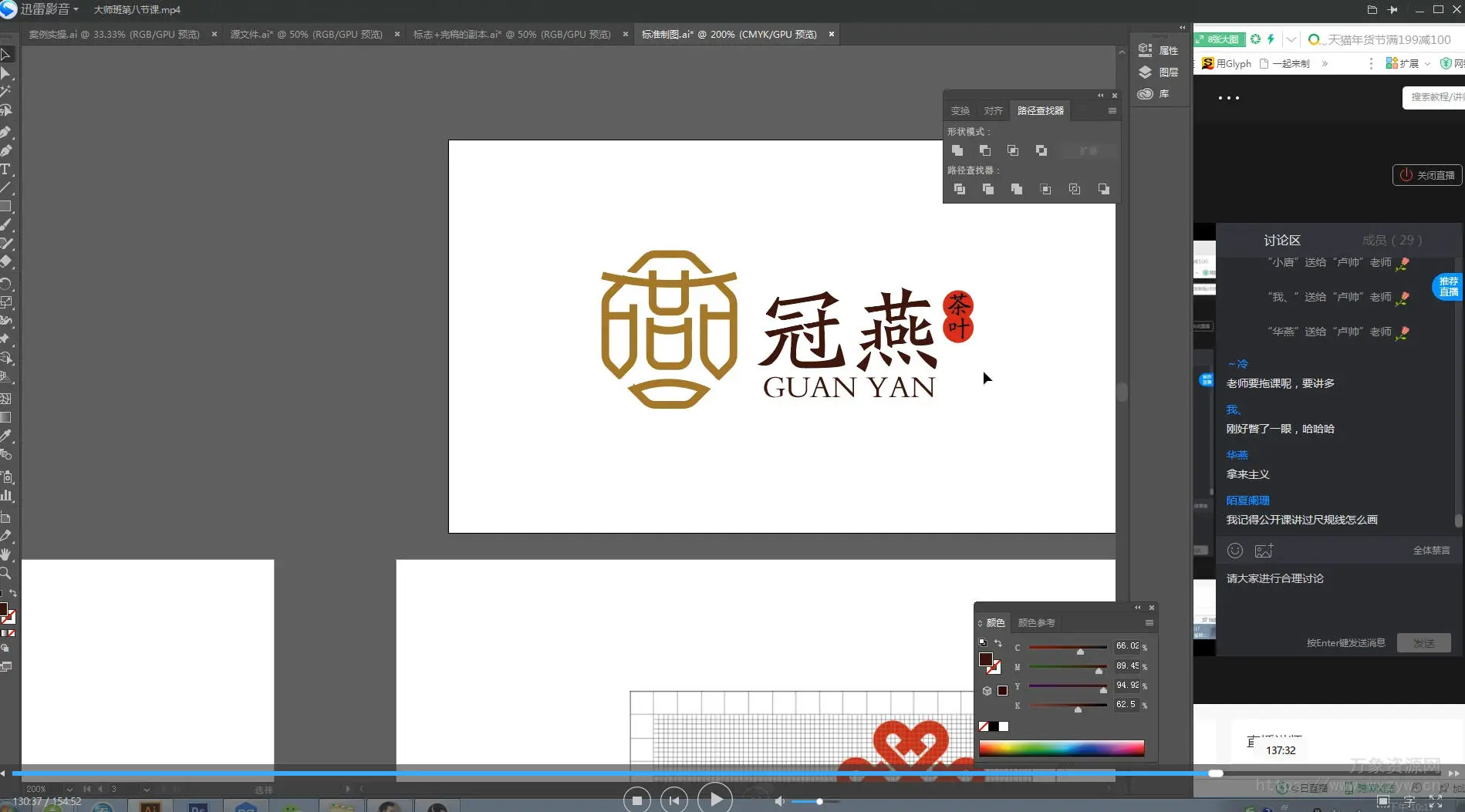This screenshot has height=812, width=1465.
Task: Click the 发送 send button
Action: [x=1423, y=643]
